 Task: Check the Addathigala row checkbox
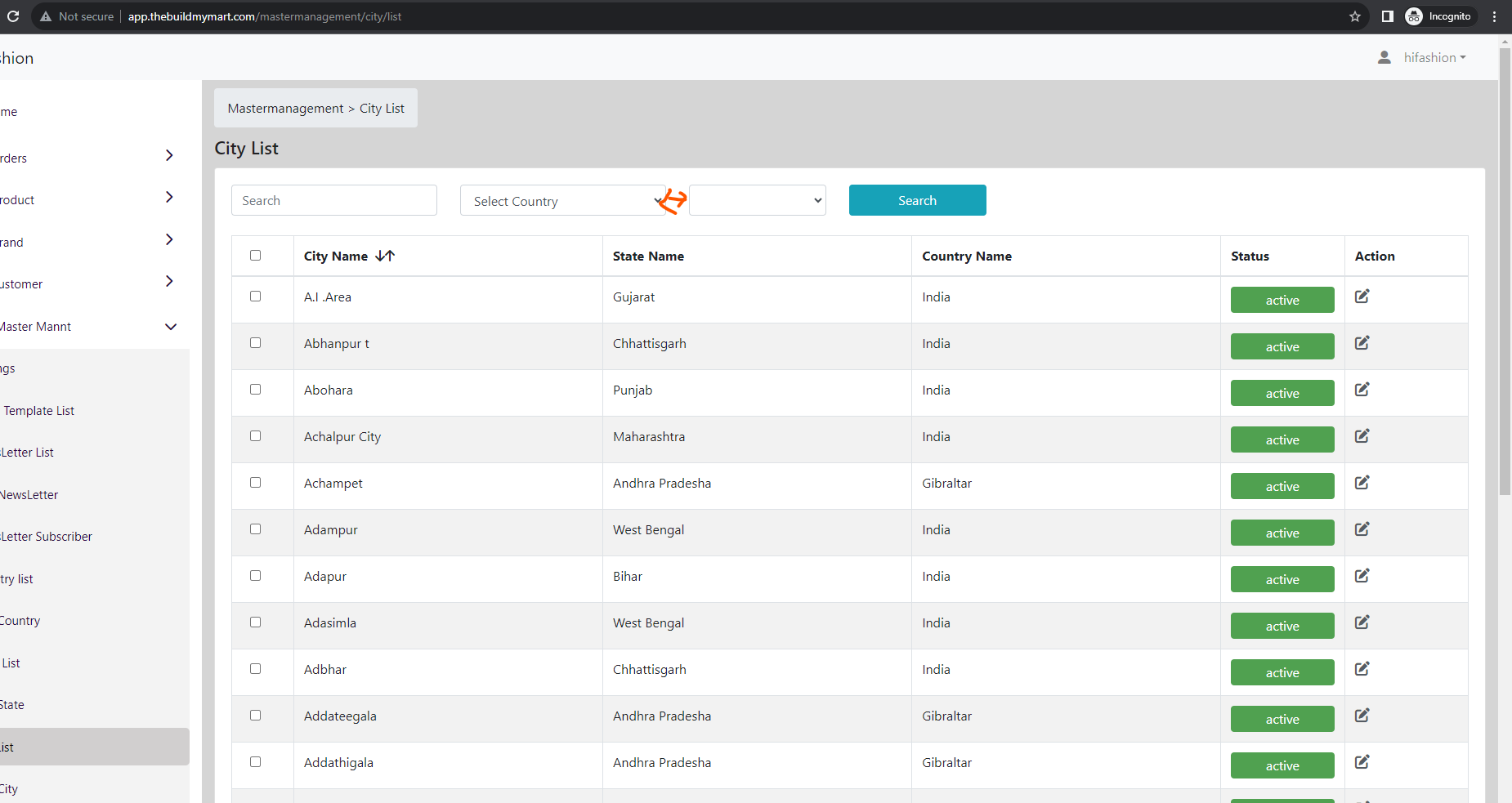[x=255, y=761]
